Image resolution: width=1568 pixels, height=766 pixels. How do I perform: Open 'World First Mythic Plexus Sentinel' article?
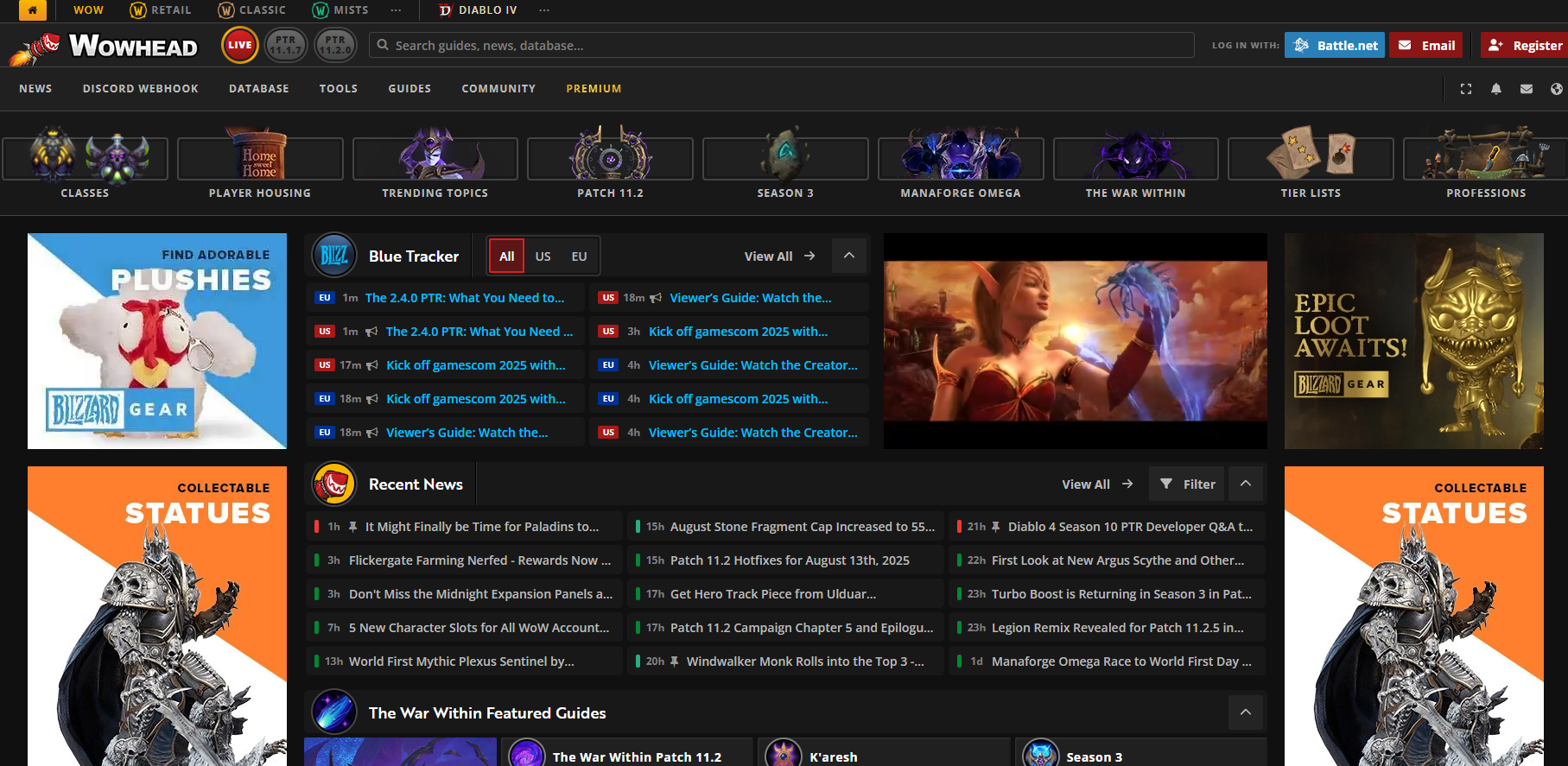(x=461, y=661)
